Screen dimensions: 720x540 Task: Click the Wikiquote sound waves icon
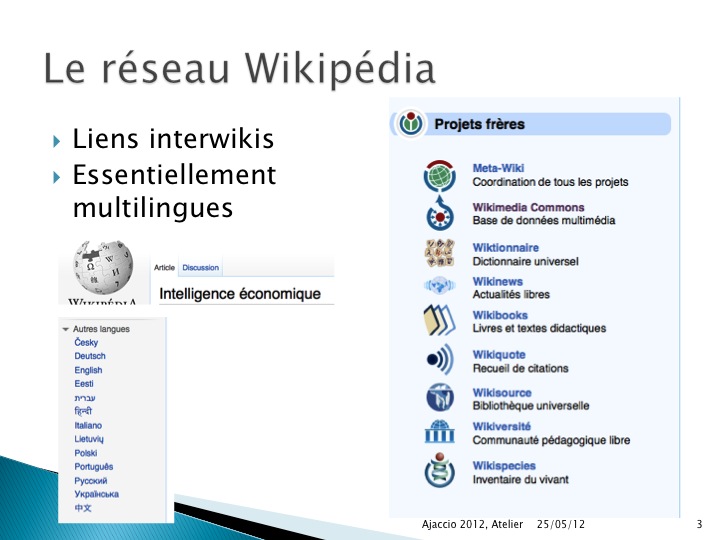click(440, 360)
